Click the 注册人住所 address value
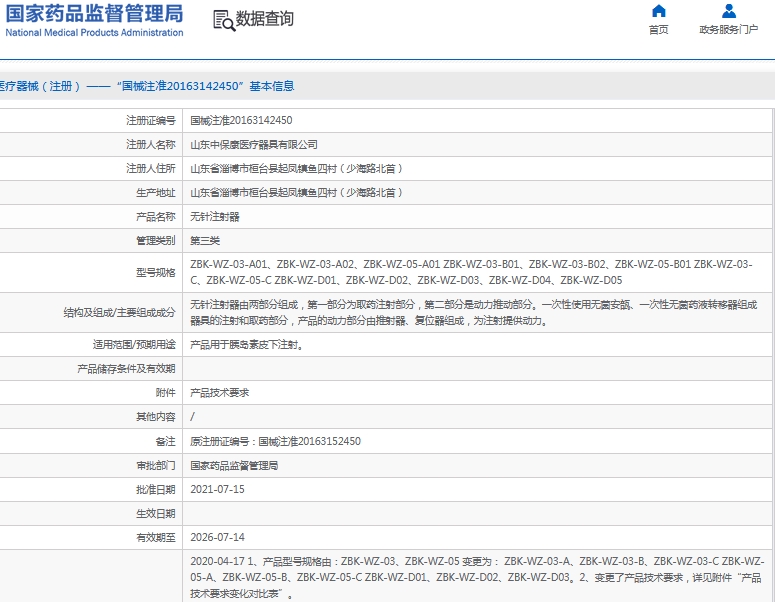775x602 pixels. (297, 169)
